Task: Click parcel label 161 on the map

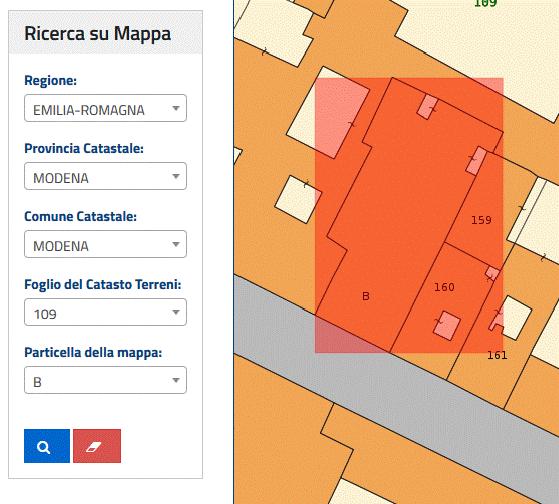Action: (497, 355)
